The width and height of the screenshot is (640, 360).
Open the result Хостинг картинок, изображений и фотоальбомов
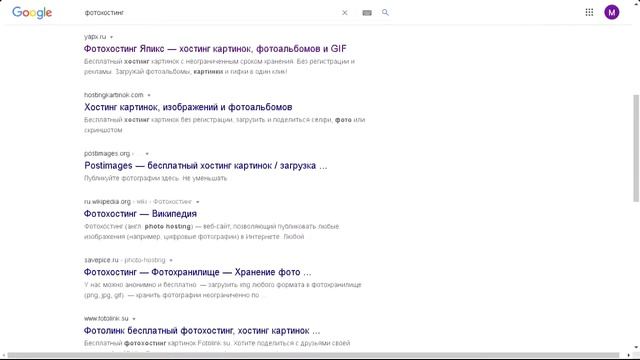(x=188, y=107)
